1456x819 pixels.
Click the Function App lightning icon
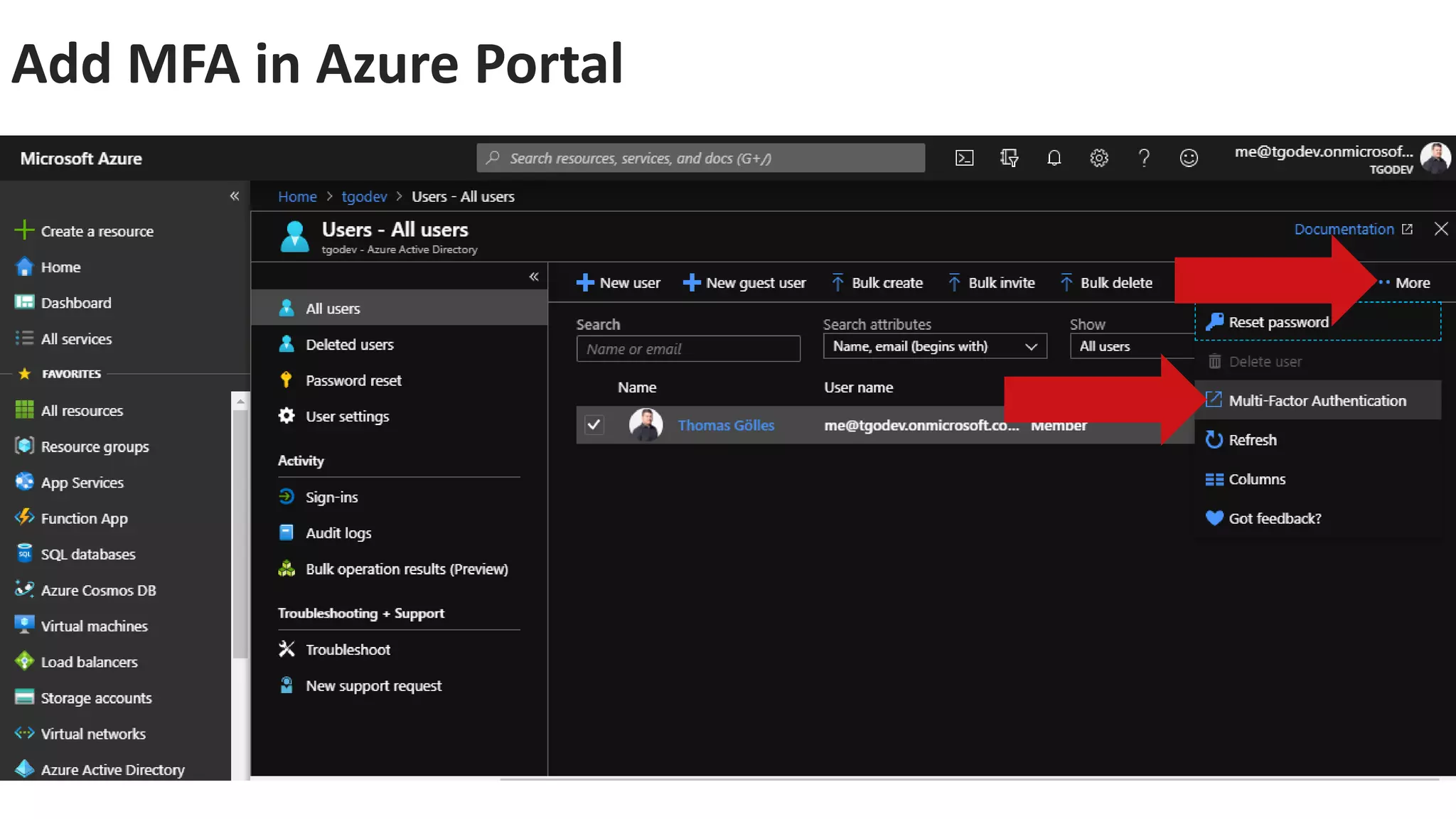point(24,518)
